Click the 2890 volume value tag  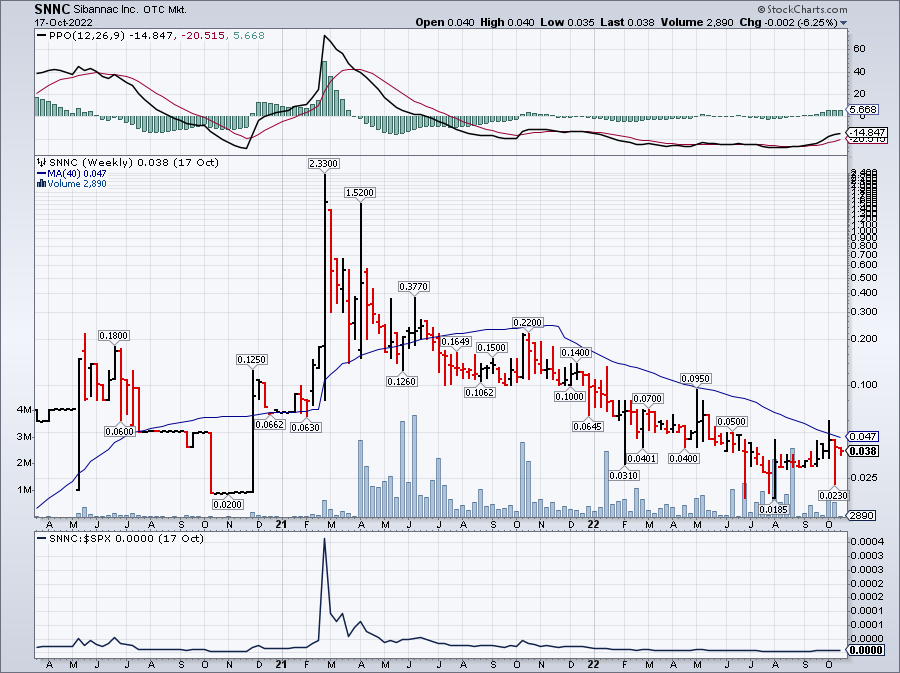(x=861, y=515)
